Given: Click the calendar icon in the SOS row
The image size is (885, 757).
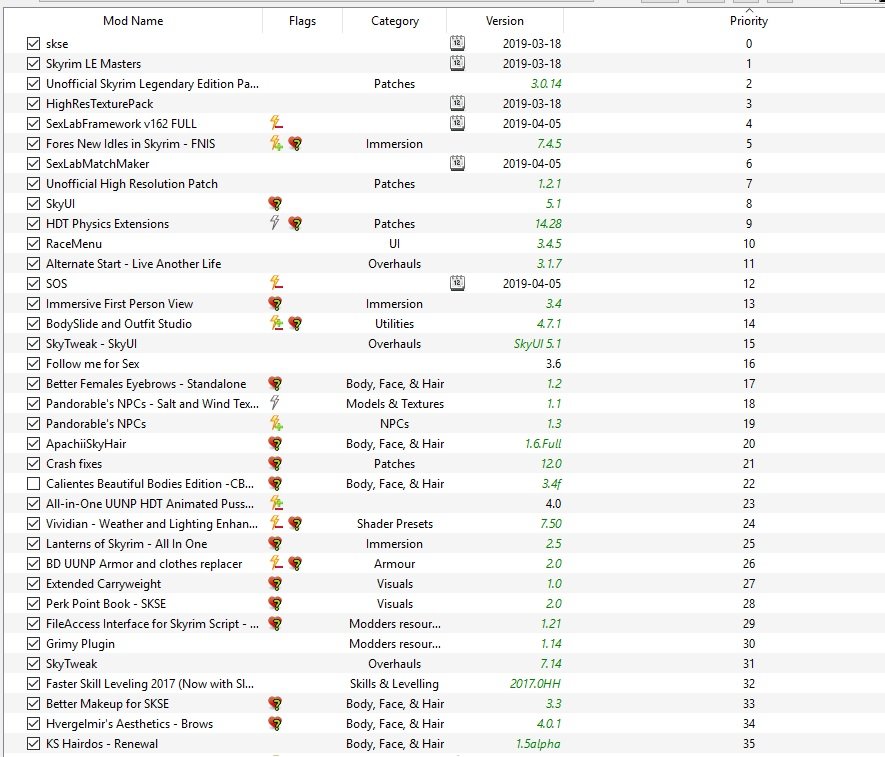Looking at the screenshot, I should (x=457, y=283).
